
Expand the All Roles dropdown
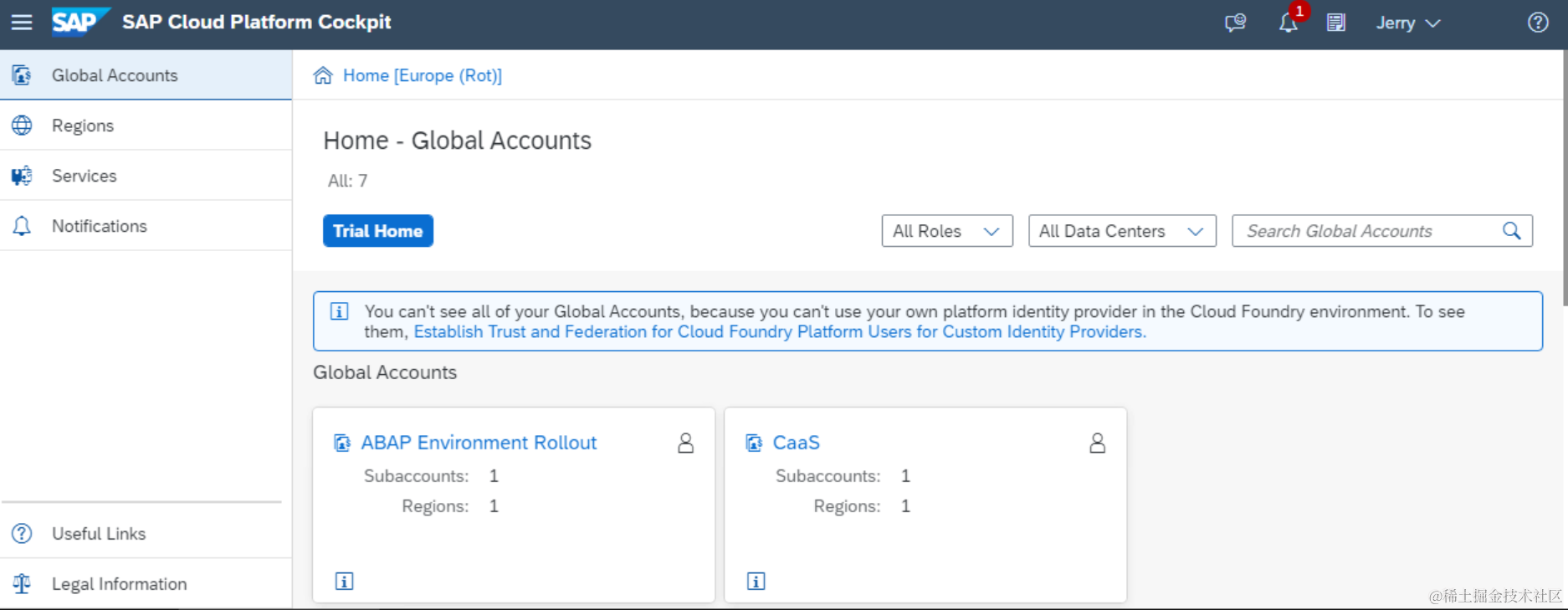coord(946,231)
